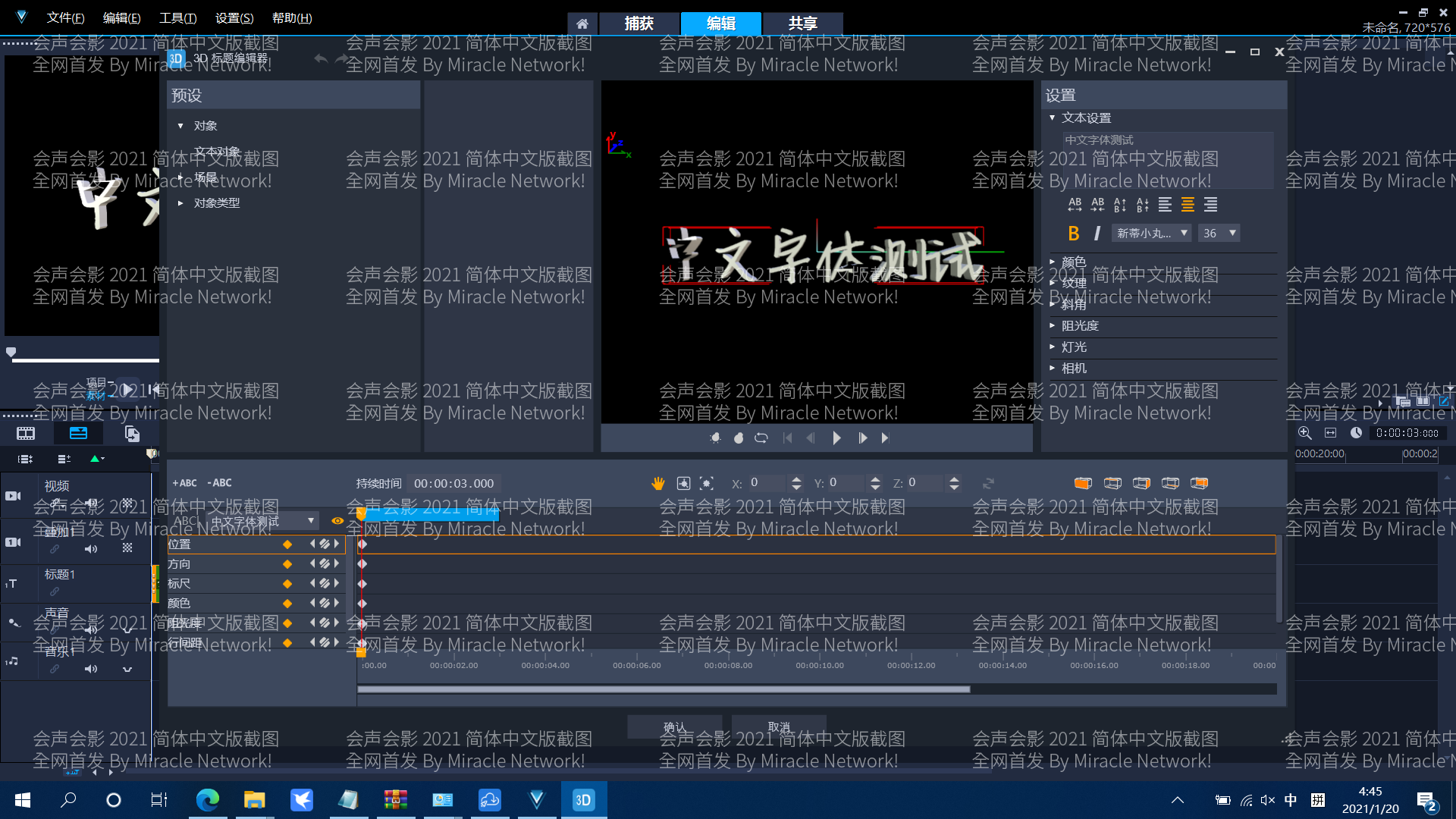Select the second face cube icon

point(1112,483)
